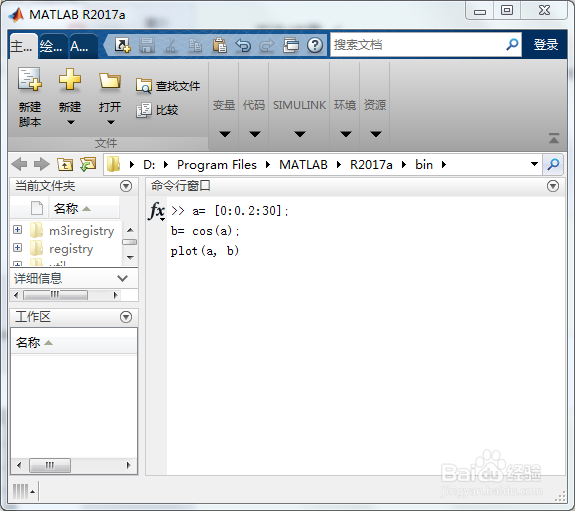This screenshot has height=511, width=575.
Task: Click the Workspace horizontal scrollbar thumb
Action: tap(50, 466)
